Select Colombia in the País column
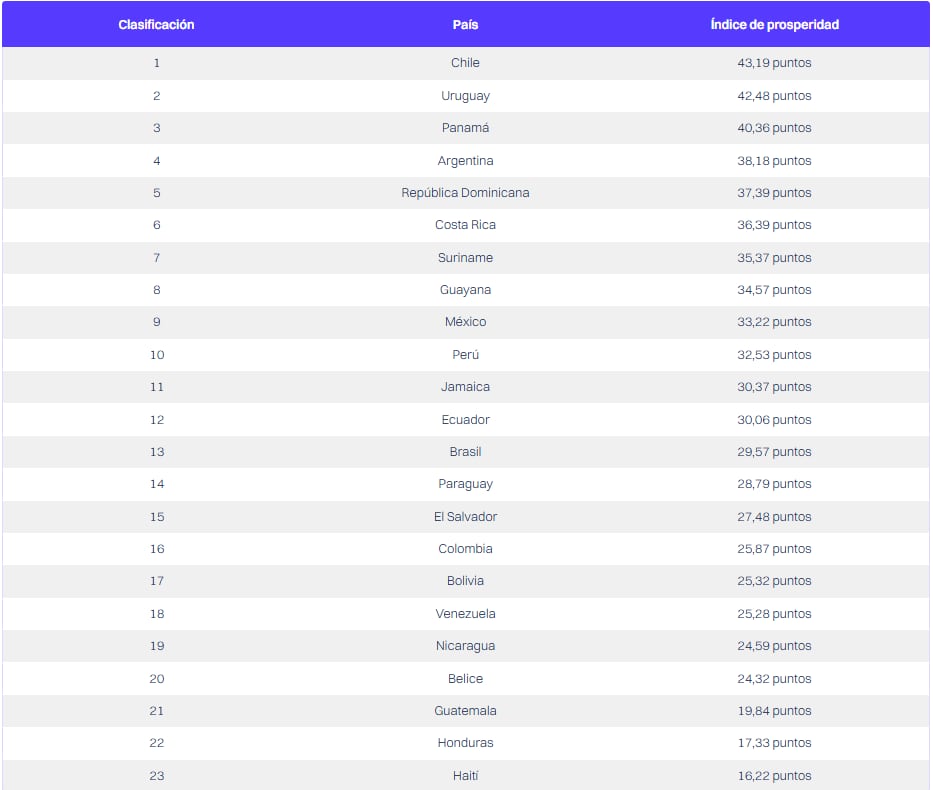The height and width of the screenshot is (790, 933). point(465,549)
